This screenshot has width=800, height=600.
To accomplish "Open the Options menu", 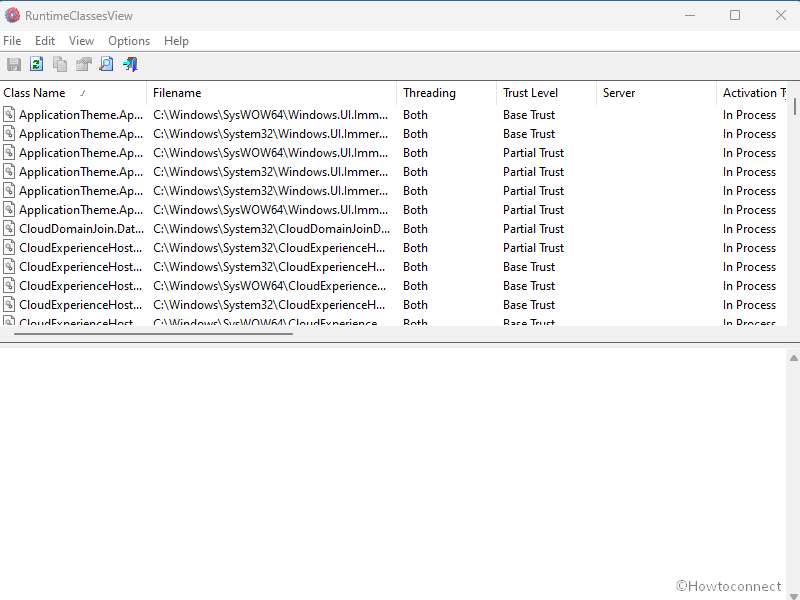I will pos(129,41).
